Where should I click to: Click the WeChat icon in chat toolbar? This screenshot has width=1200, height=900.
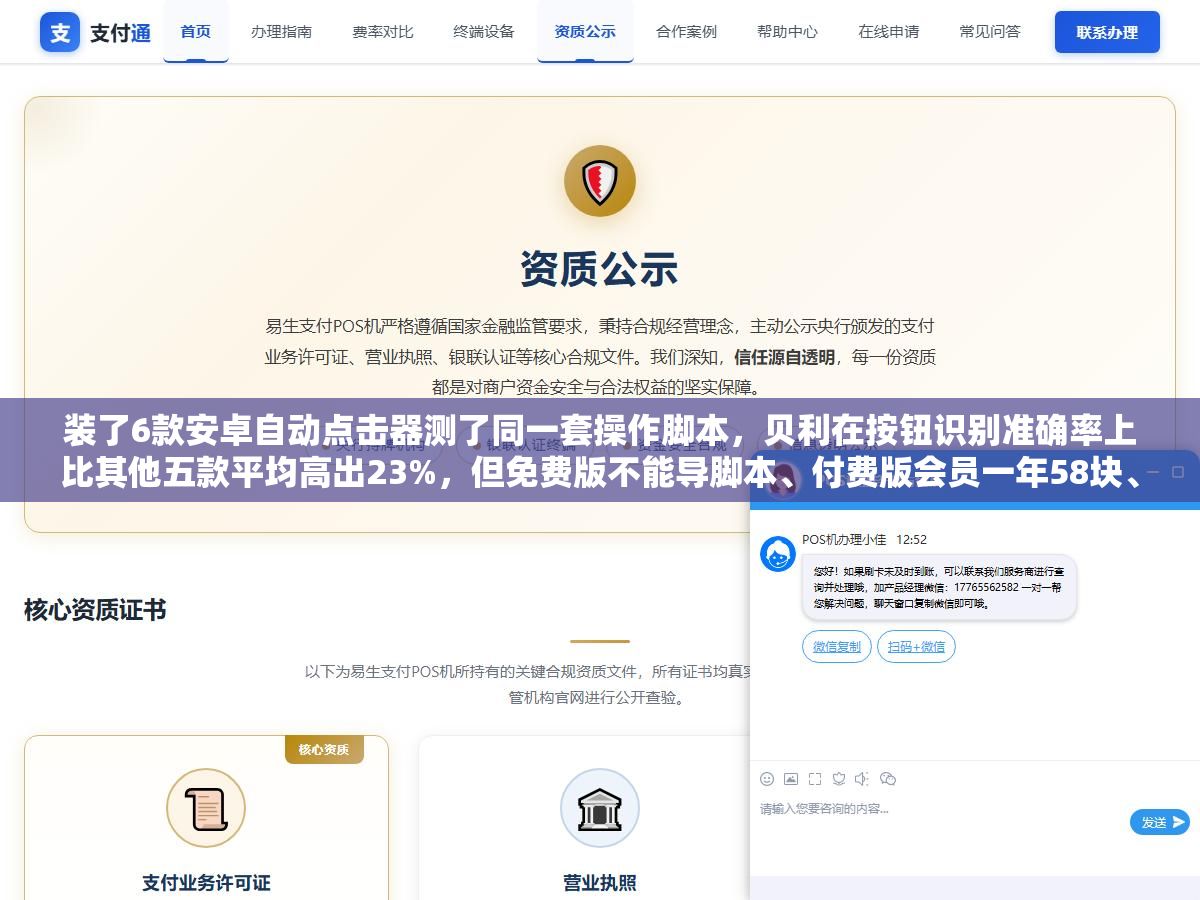(888, 779)
